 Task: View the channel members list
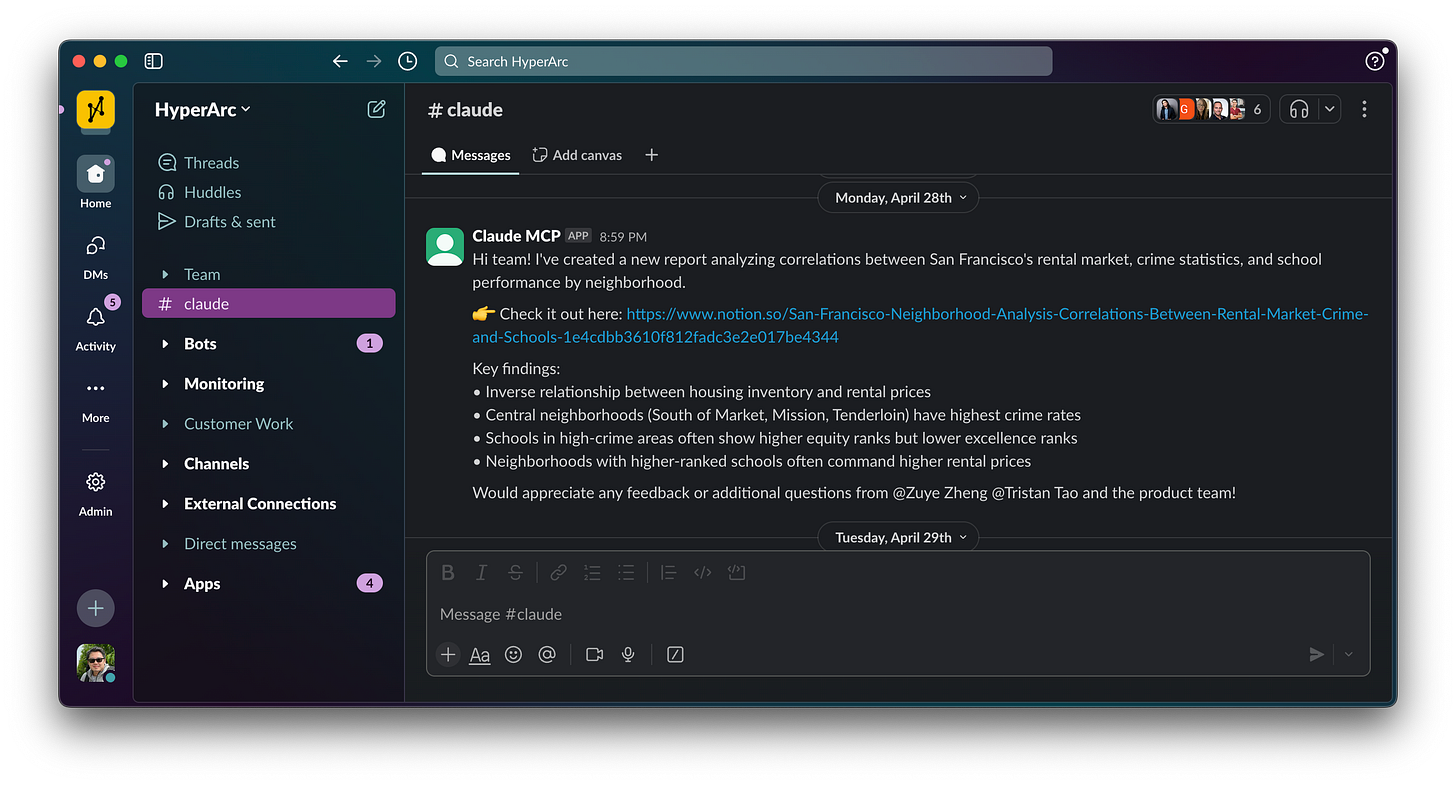1211,109
